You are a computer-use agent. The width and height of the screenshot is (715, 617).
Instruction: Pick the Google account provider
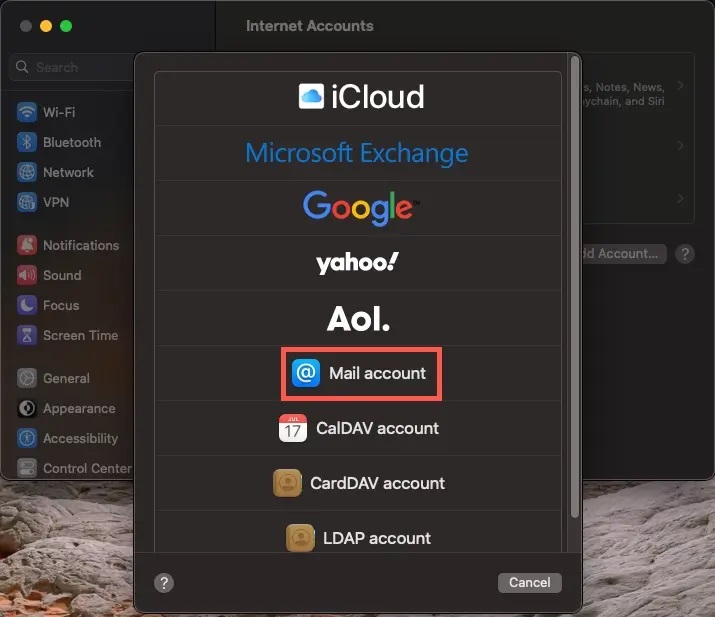[x=357, y=207]
